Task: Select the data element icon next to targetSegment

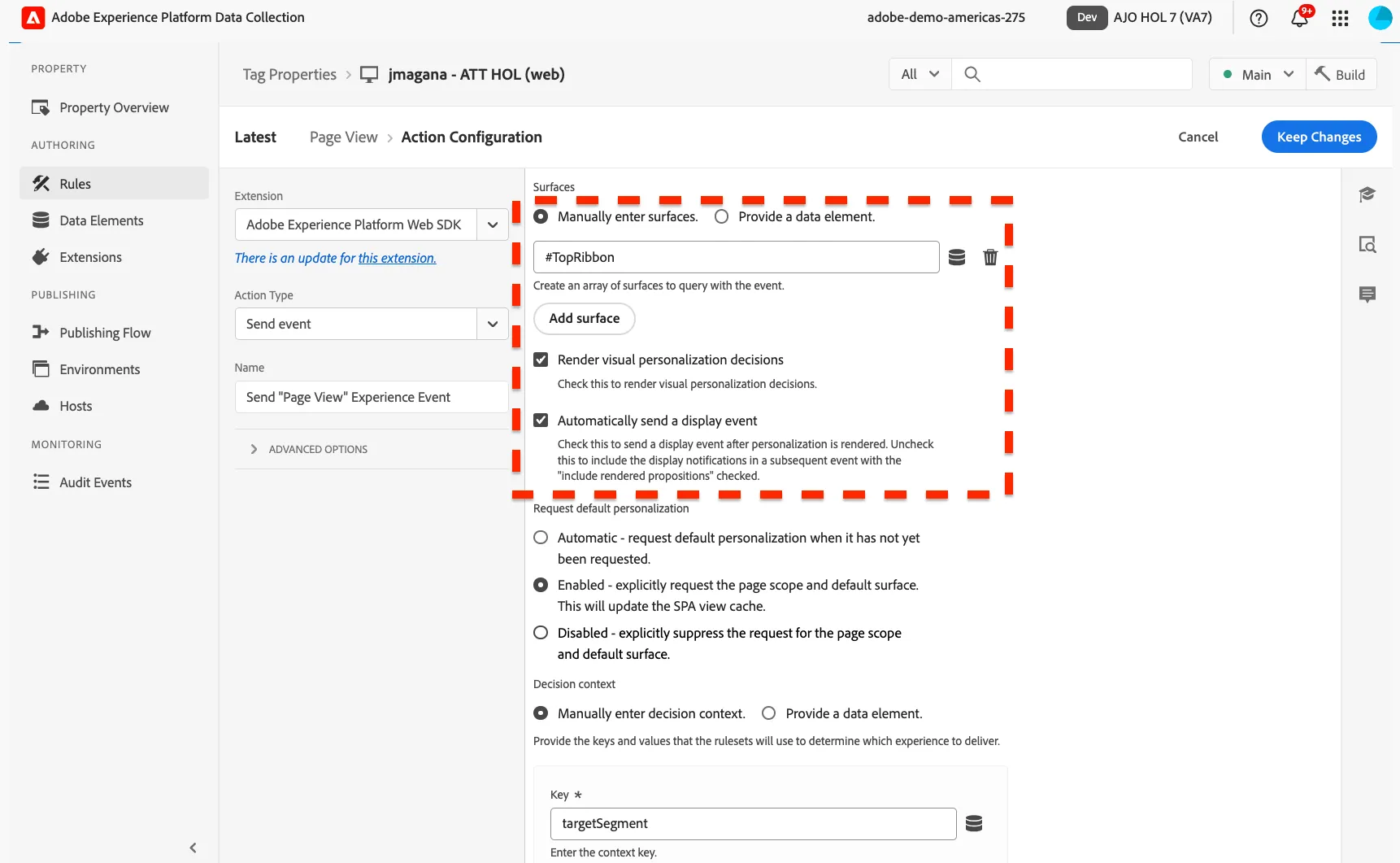Action: 974,823
